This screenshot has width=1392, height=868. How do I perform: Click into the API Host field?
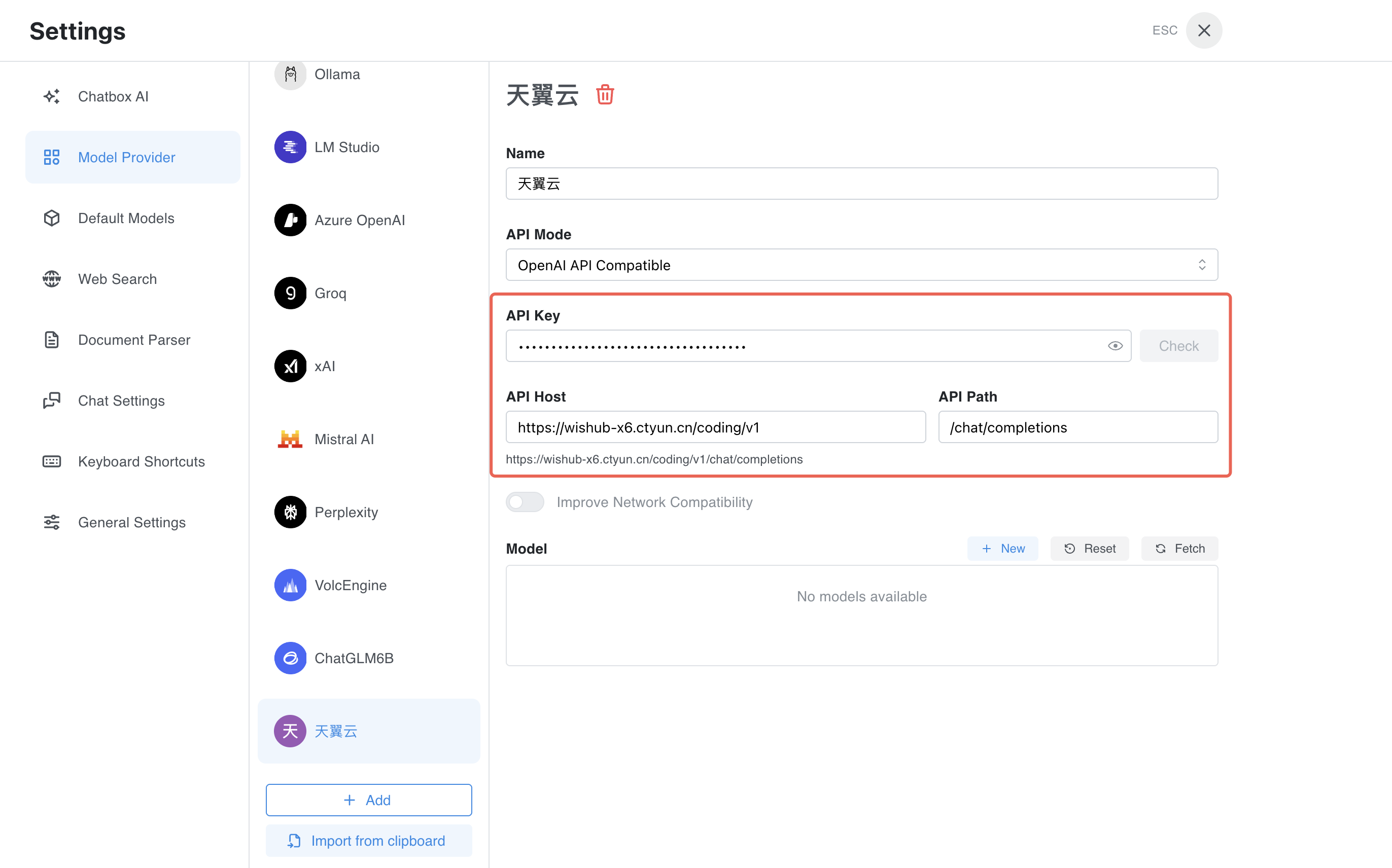(x=715, y=427)
